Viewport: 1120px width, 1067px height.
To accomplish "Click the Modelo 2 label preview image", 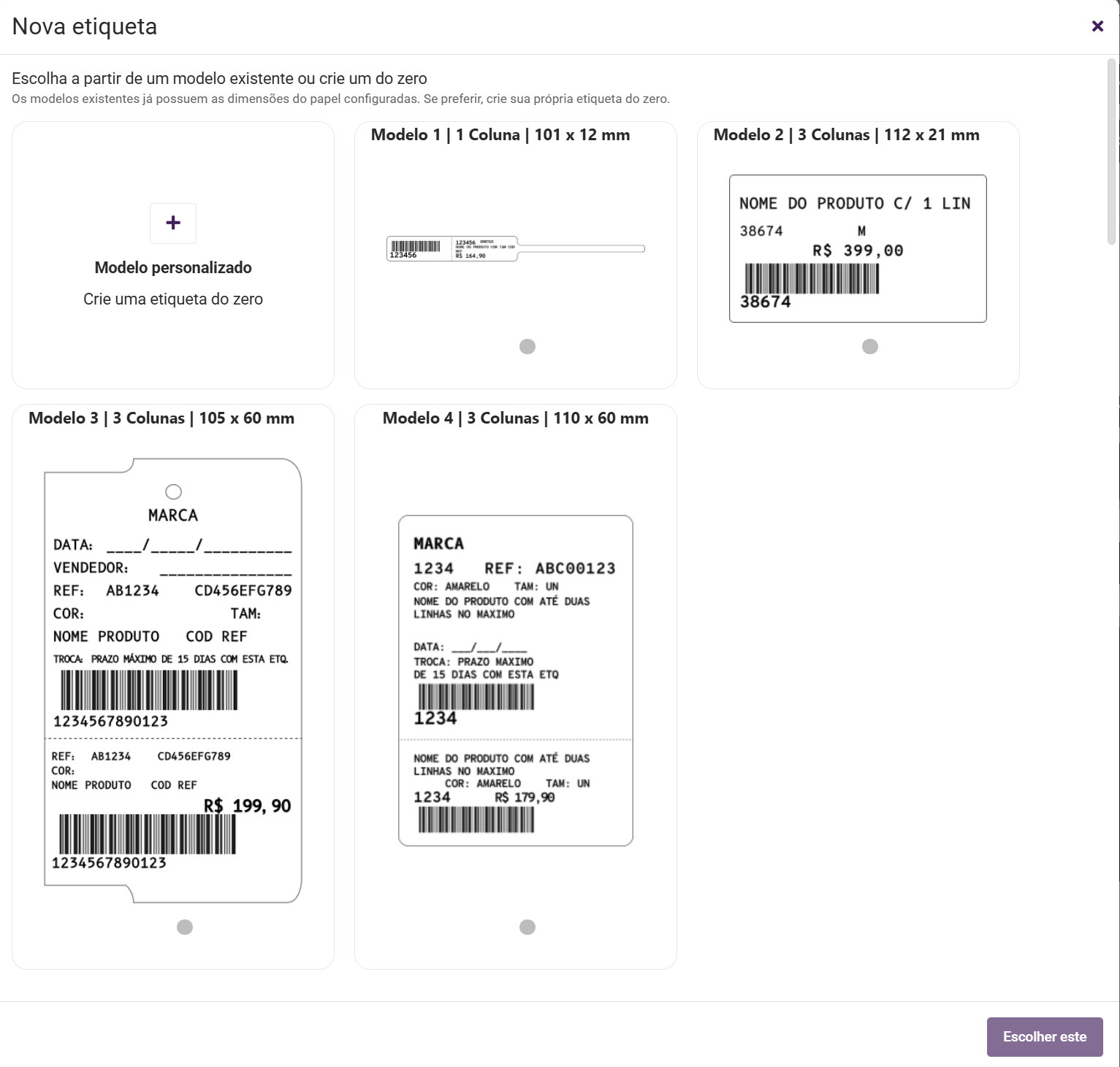I will (858, 248).
